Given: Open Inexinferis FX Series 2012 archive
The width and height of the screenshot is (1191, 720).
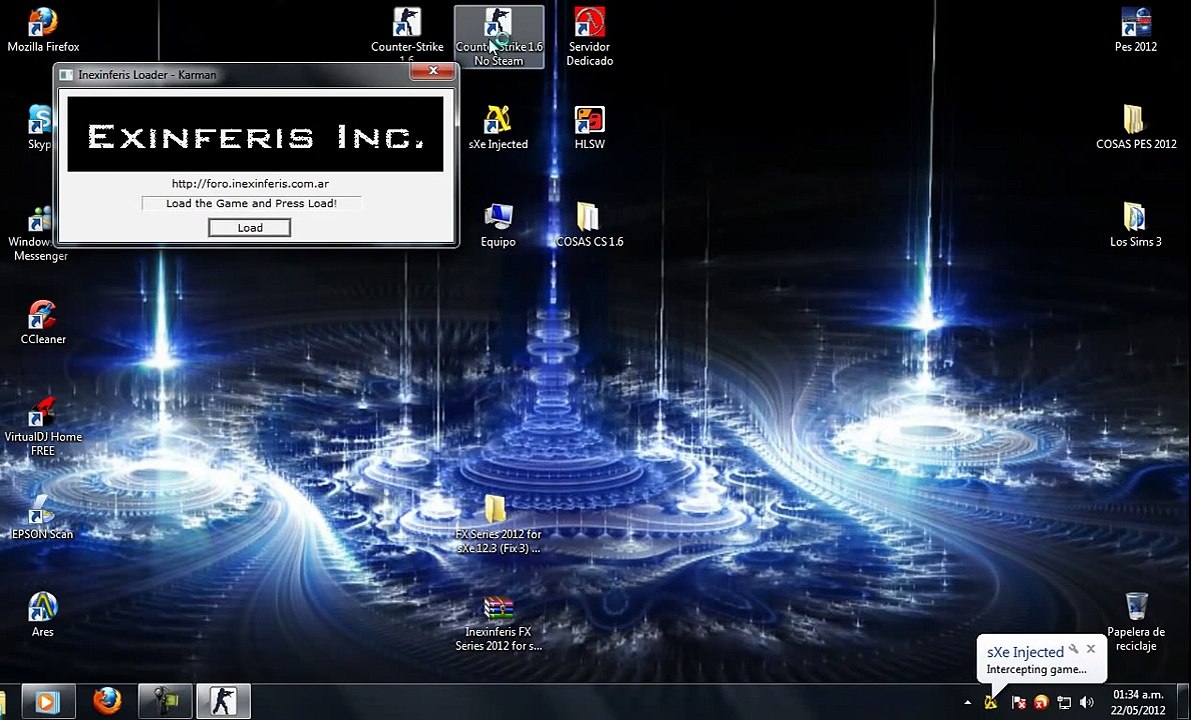Looking at the screenshot, I should [x=498, y=623].
